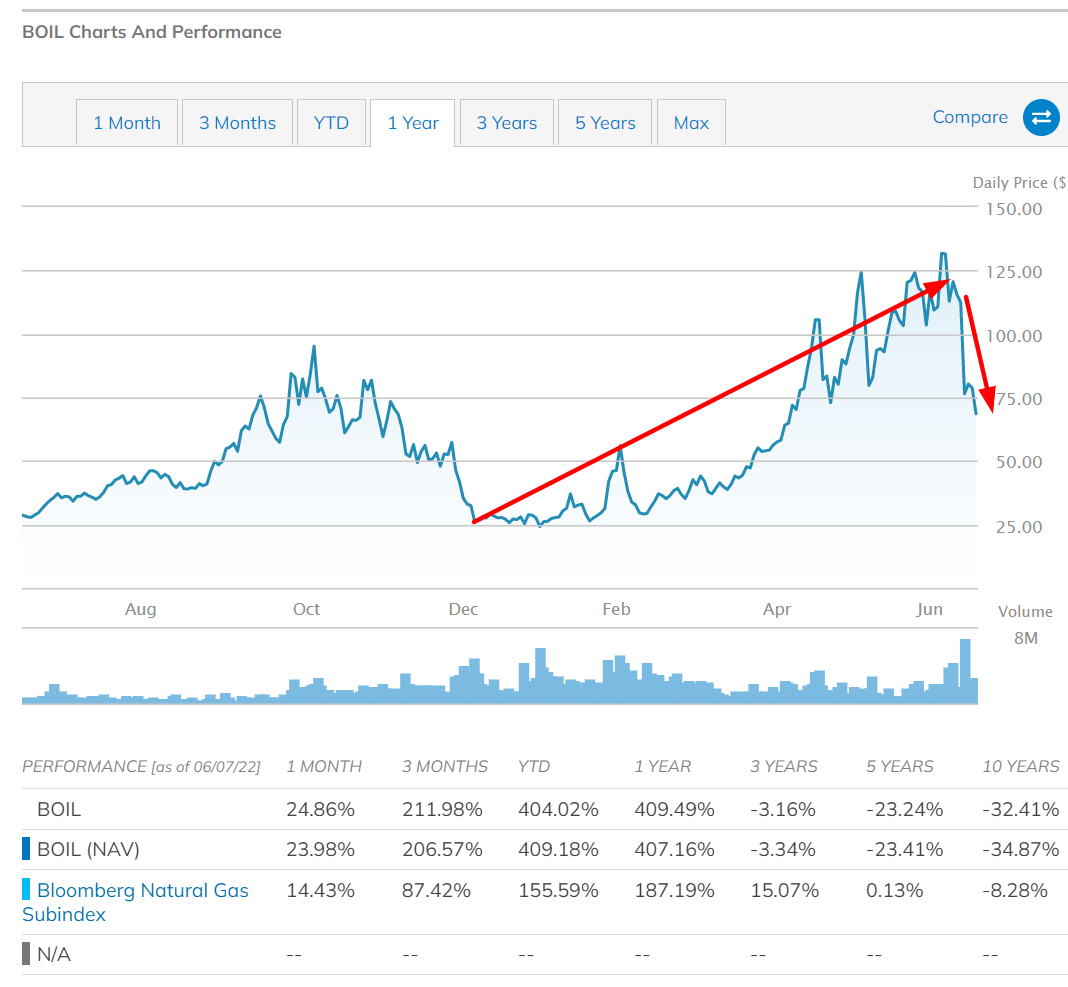Switch to the 5 Years tab

605,123
